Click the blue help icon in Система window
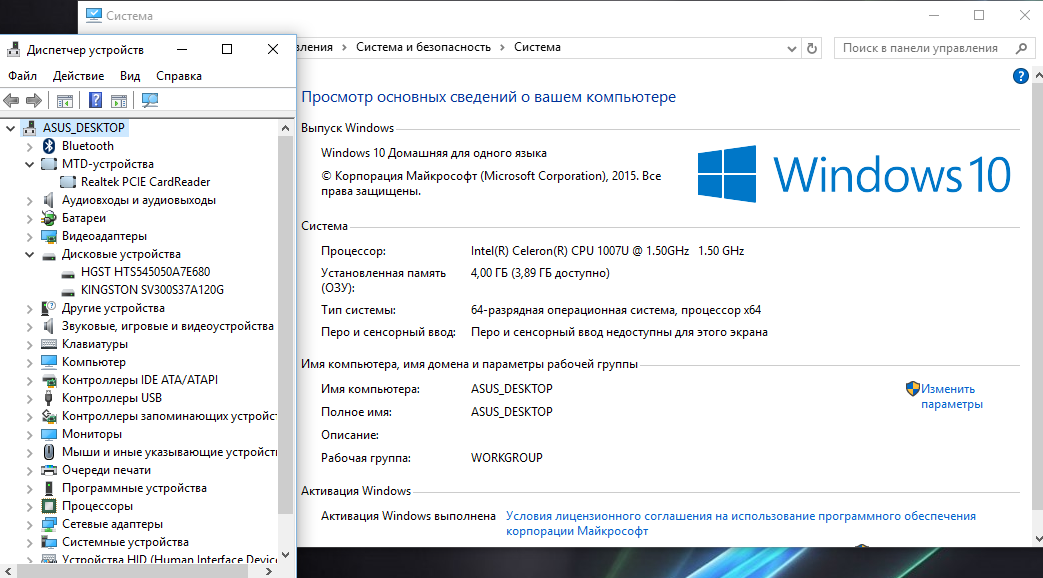This screenshot has height=578, width=1043. [1020, 76]
